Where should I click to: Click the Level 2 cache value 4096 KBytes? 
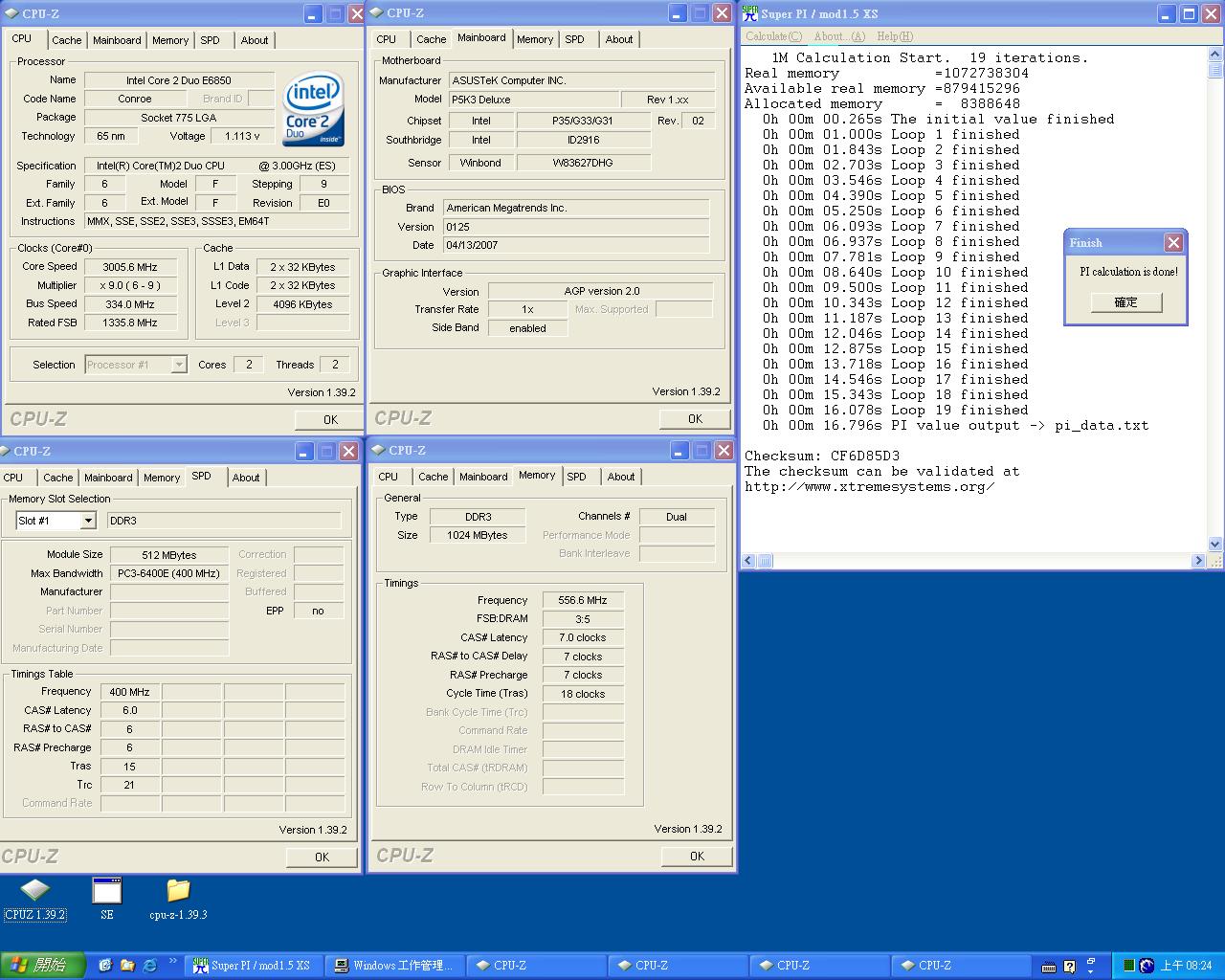click(x=302, y=304)
